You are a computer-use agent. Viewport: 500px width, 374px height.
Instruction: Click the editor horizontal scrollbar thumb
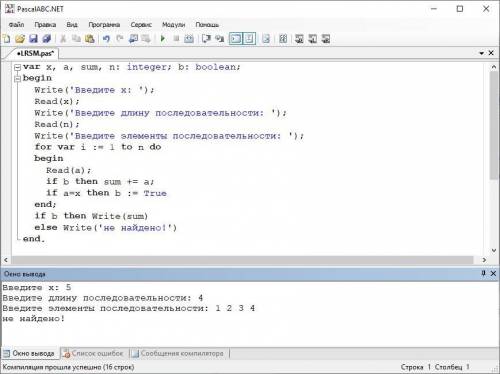(x=243, y=260)
